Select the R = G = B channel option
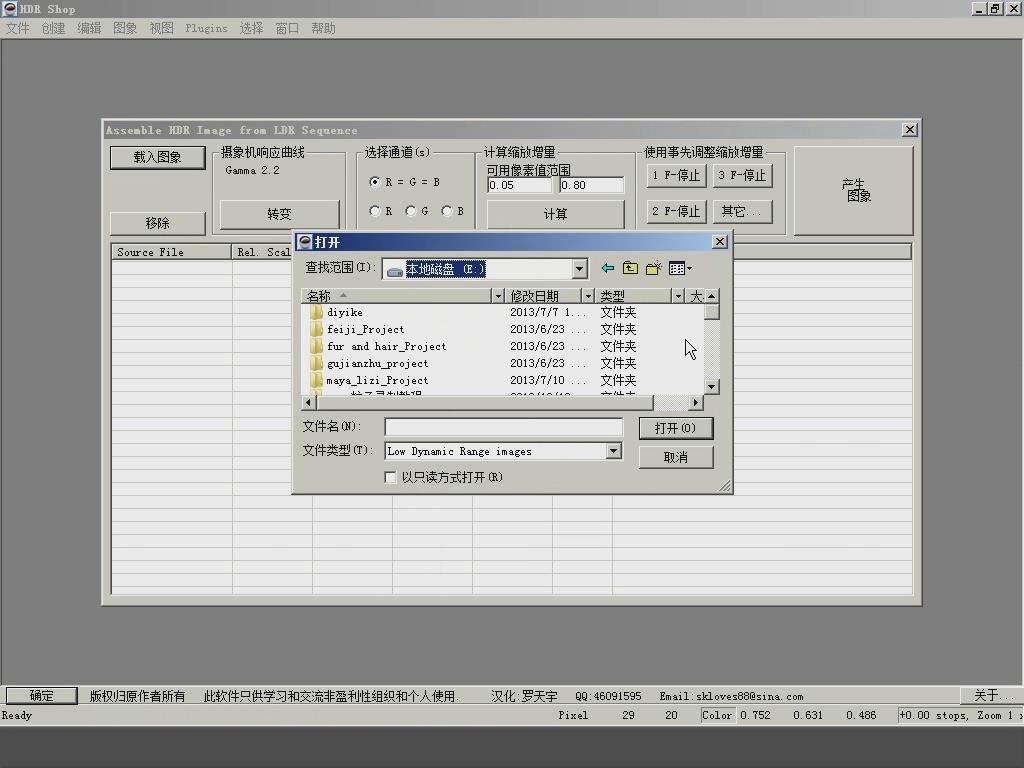Image resolution: width=1024 pixels, height=768 pixels. [x=374, y=182]
